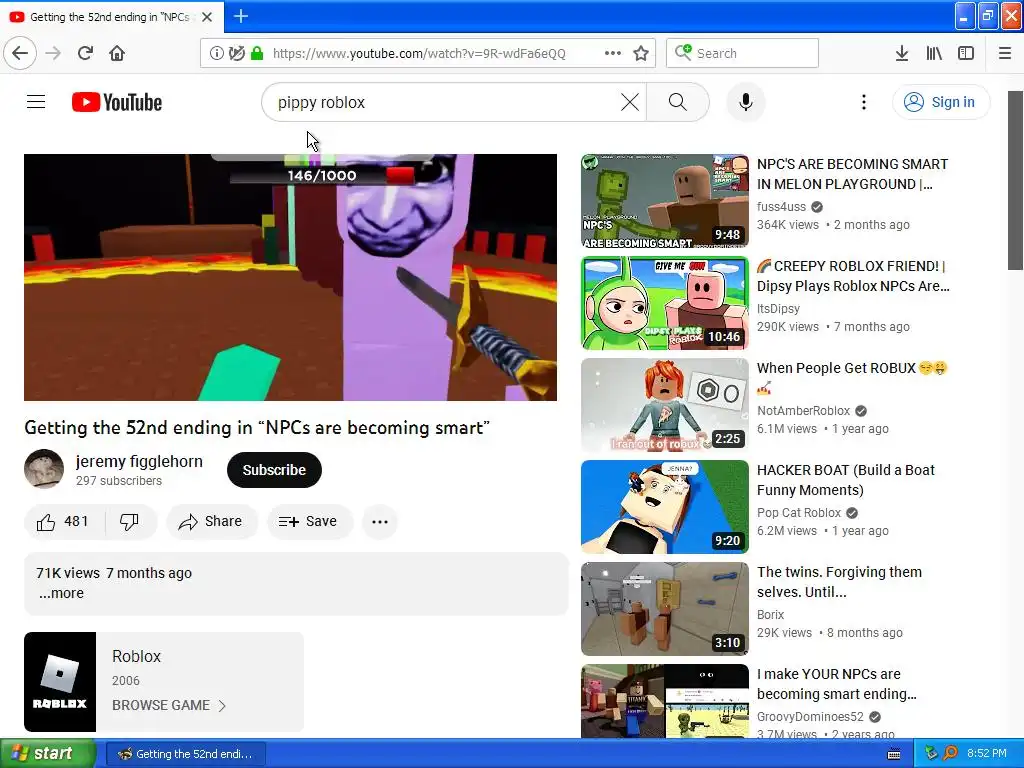This screenshot has height=768, width=1024.
Task: Go back using the browser back arrow
Action: click(x=20, y=53)
